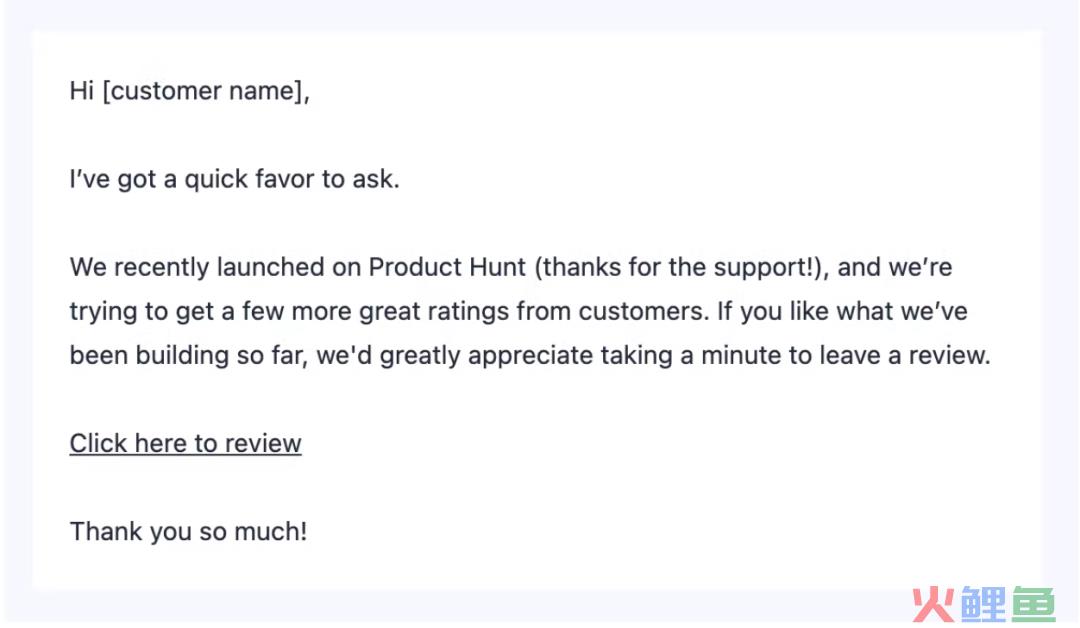Click the blue 鲤 watermark character
The height and width of the screenshot is (628, 1080).
(x=984, y=605)
